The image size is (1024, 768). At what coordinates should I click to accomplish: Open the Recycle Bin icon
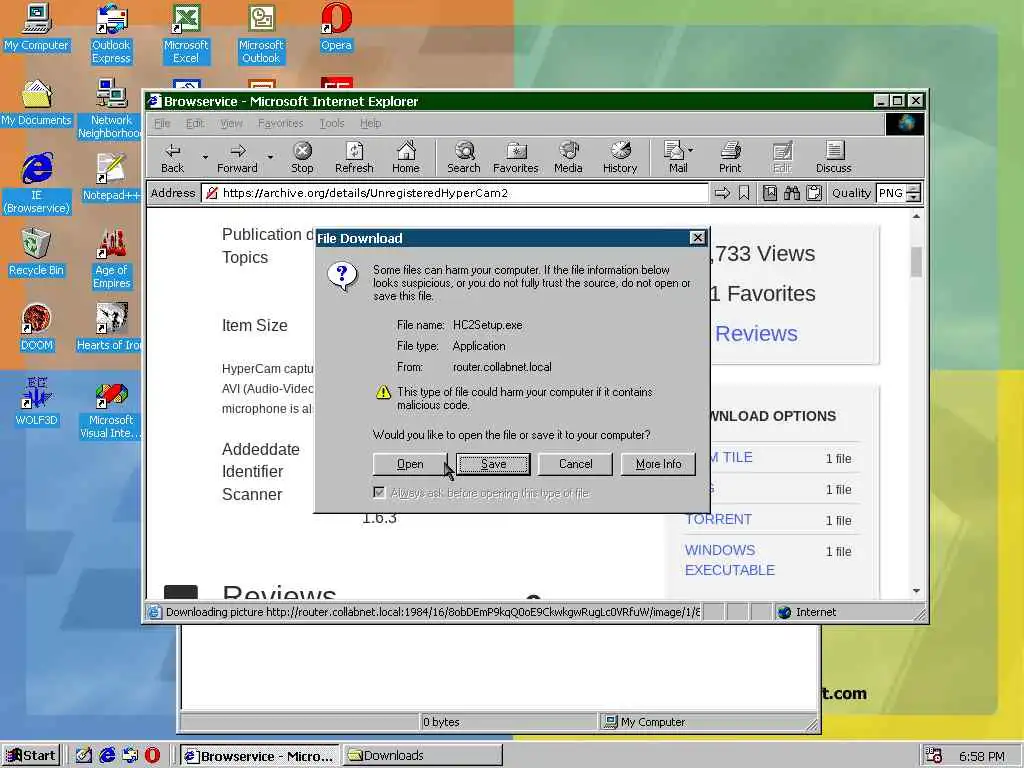point(36,253)
